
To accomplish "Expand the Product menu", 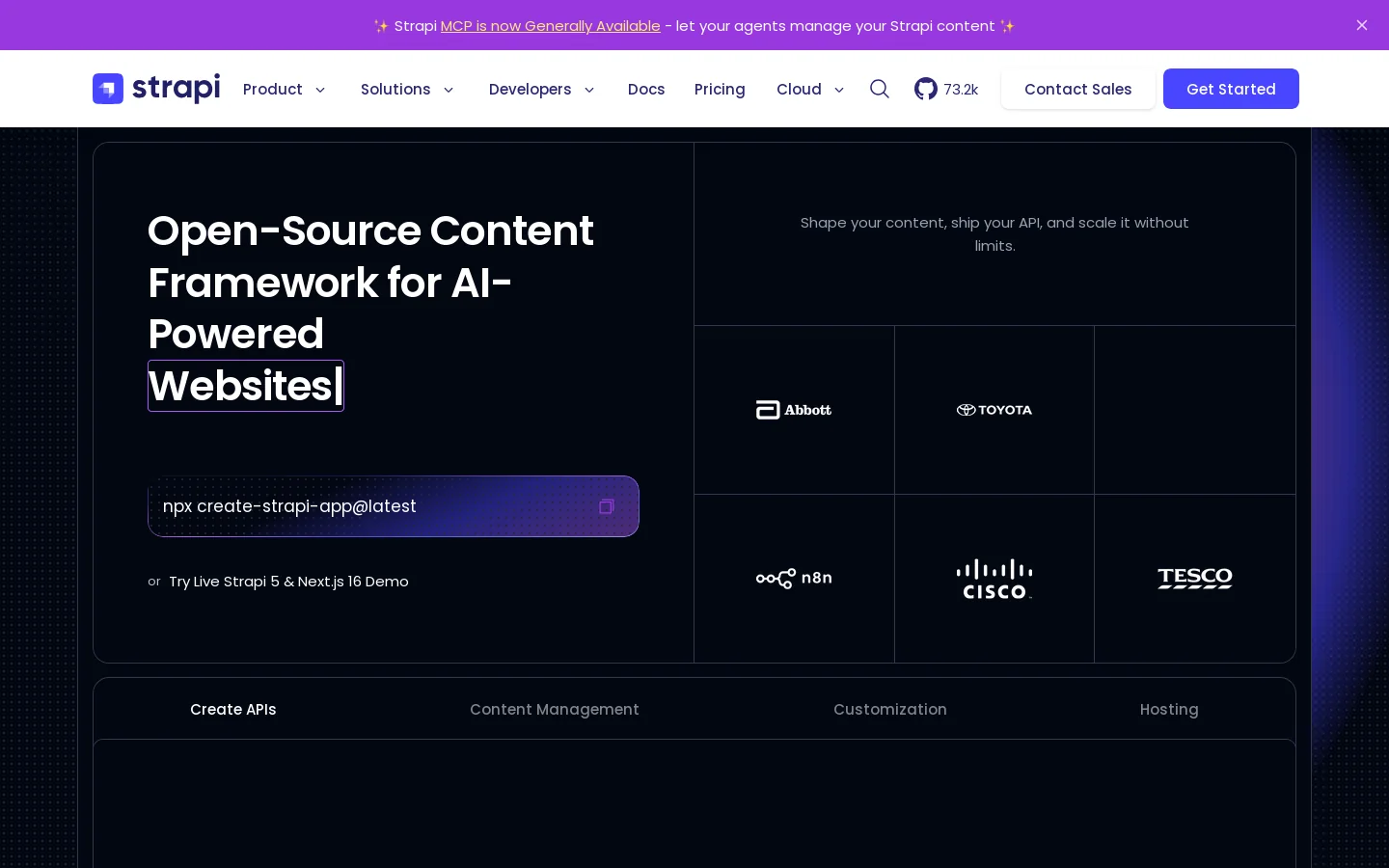I will point(285,89).
